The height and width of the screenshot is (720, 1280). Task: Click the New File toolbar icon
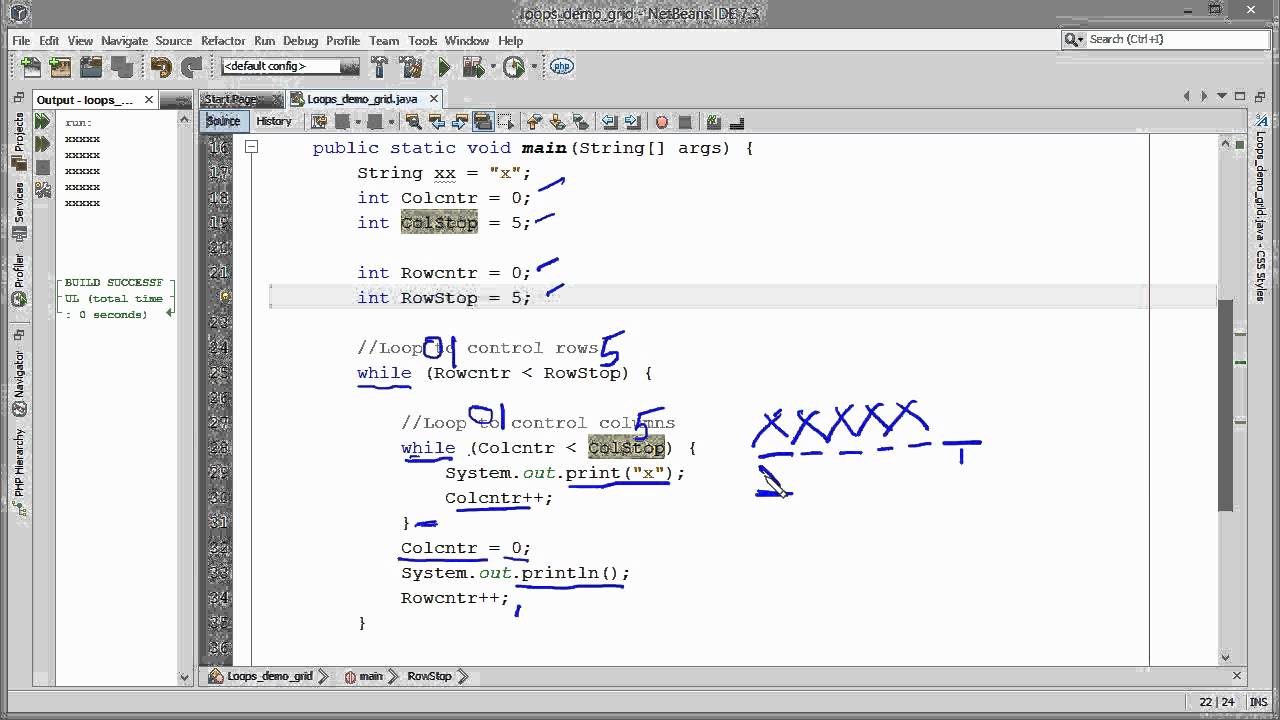pyautogui.click(x=31, y=67)
